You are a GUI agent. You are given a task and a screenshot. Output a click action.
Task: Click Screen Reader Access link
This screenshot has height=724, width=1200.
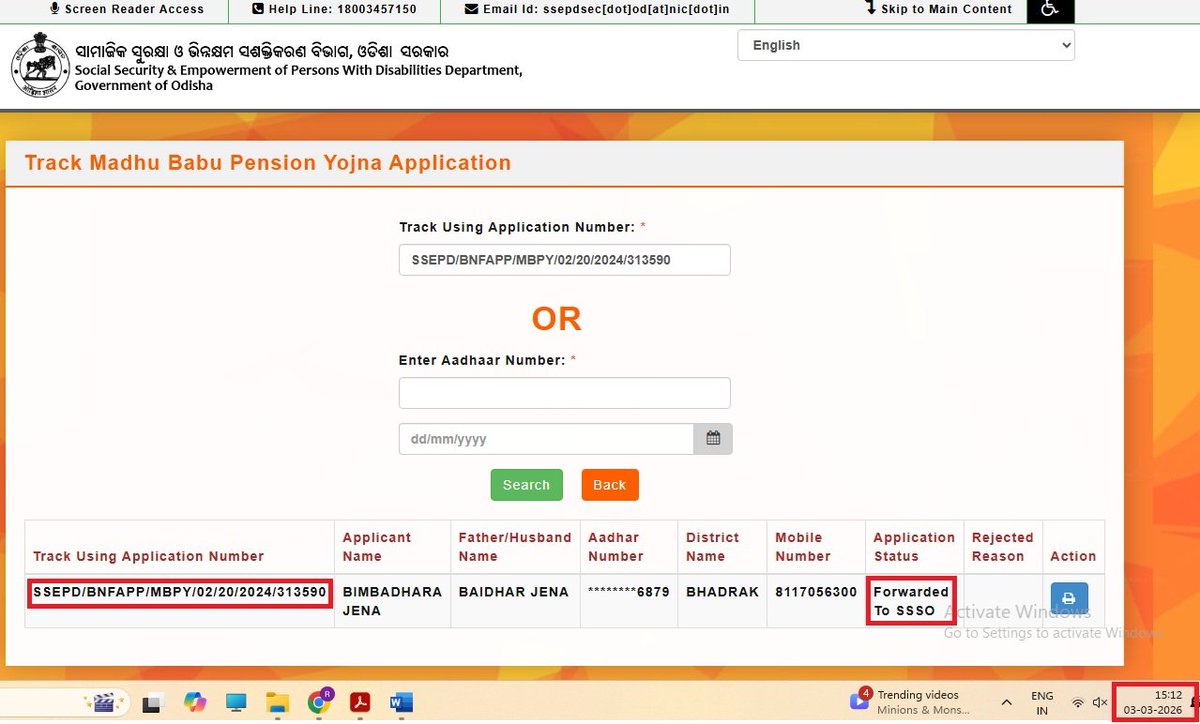(x=127, y=9)
